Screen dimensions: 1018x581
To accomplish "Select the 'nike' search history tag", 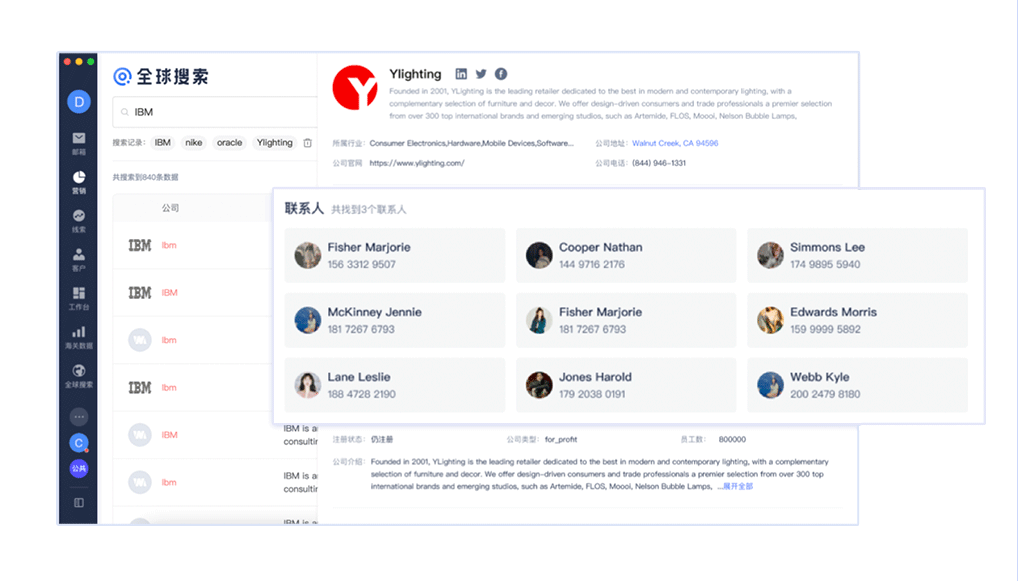I will 194,143.
